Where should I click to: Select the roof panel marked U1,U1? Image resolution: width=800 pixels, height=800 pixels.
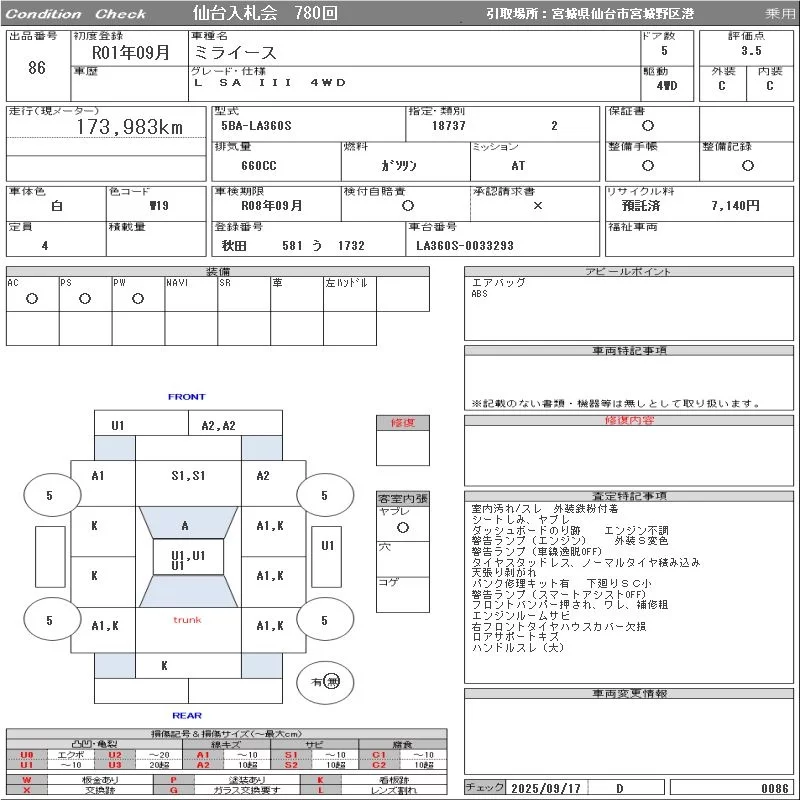tap(187, 559)
